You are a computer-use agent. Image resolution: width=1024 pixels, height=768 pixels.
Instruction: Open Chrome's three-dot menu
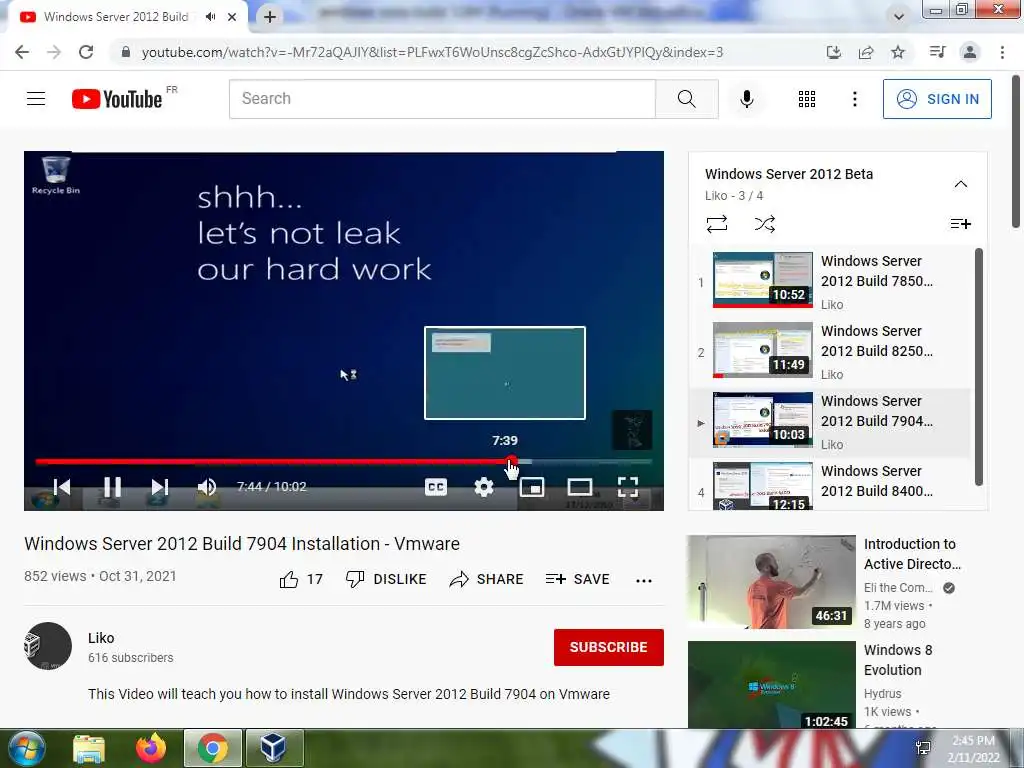[1002, 52]
